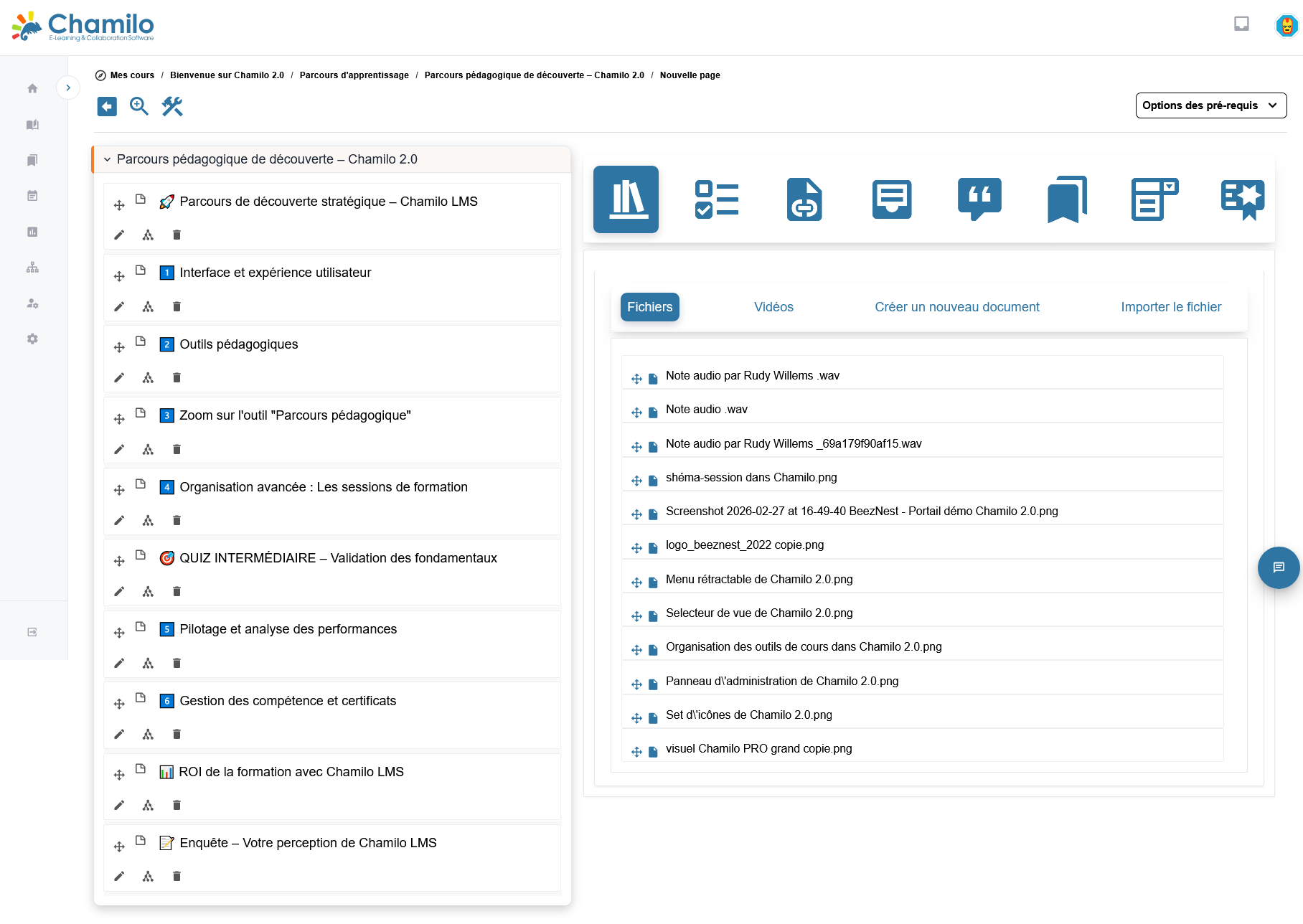Switch to the Fichiers tab
The height and width of the screenshot is (924, 1303).
pos(649,307)
